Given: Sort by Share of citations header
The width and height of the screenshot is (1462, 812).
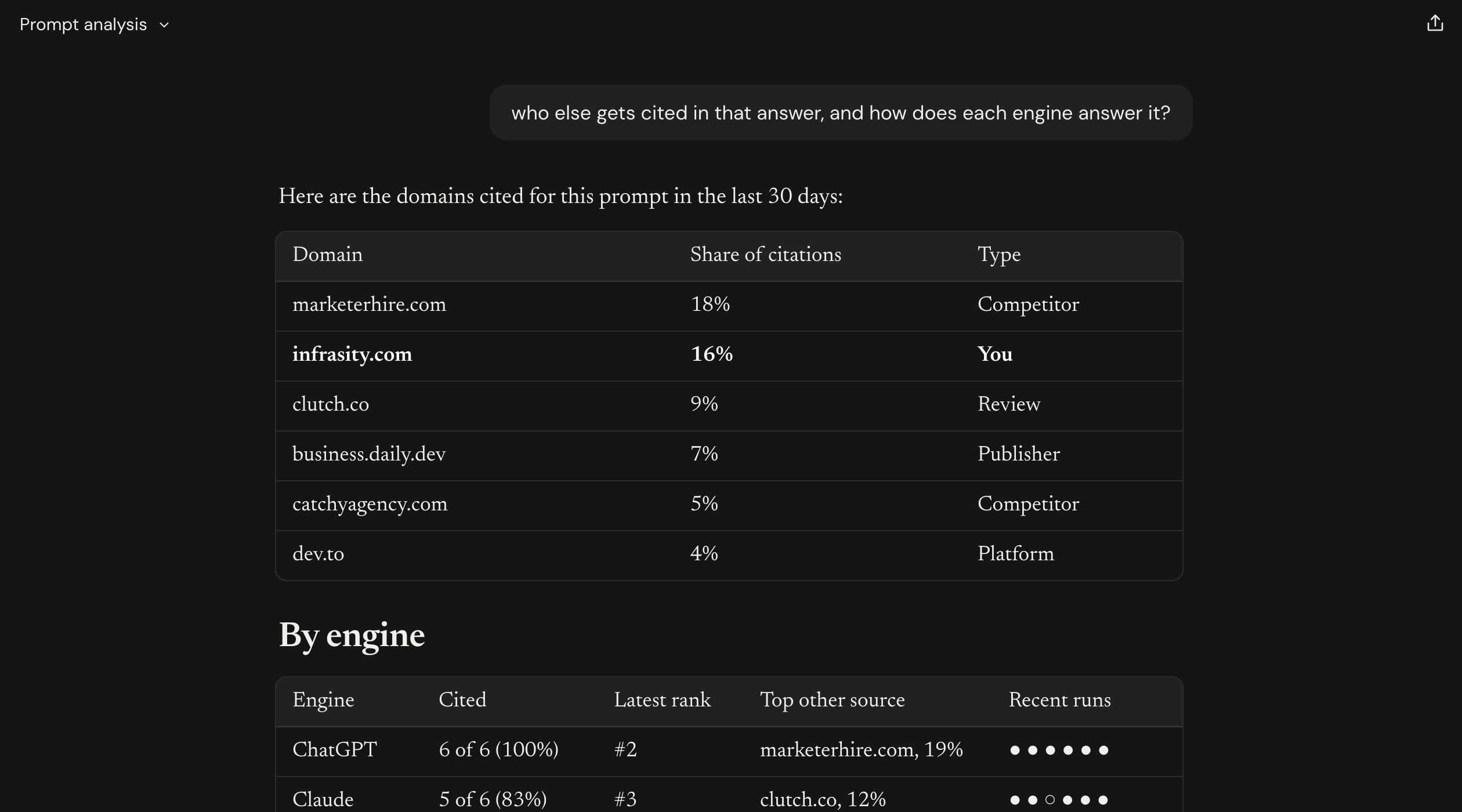Looking at the screenshot, I should tap(765, 255).
